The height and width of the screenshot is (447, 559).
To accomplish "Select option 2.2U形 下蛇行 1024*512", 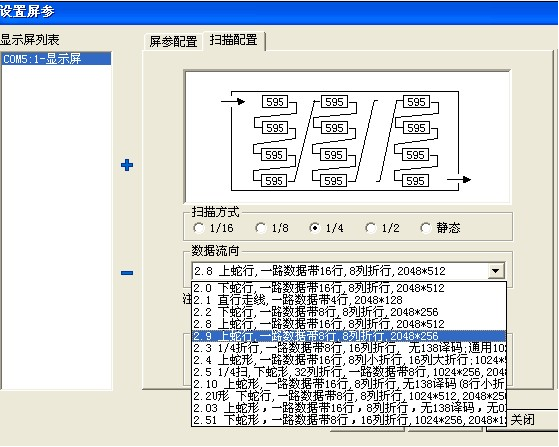I will (x=349, y=396).
